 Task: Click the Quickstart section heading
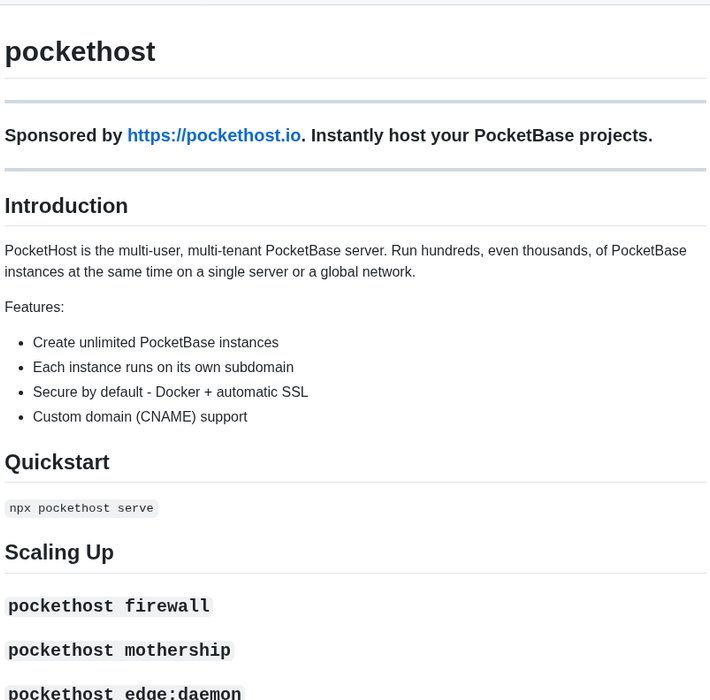coord(57,462)
